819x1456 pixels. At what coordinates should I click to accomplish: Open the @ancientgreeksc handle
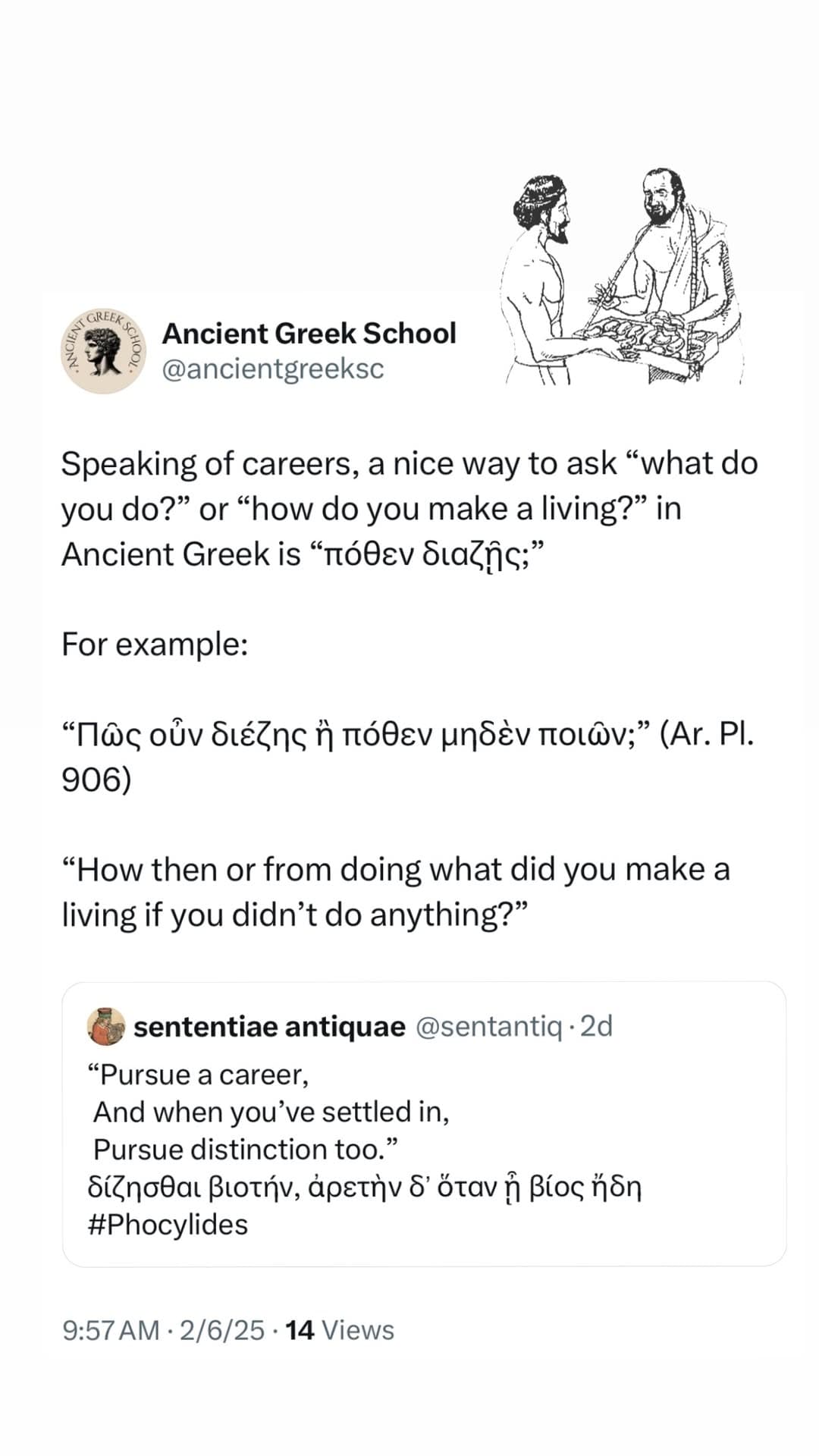(x=275, y=372)
